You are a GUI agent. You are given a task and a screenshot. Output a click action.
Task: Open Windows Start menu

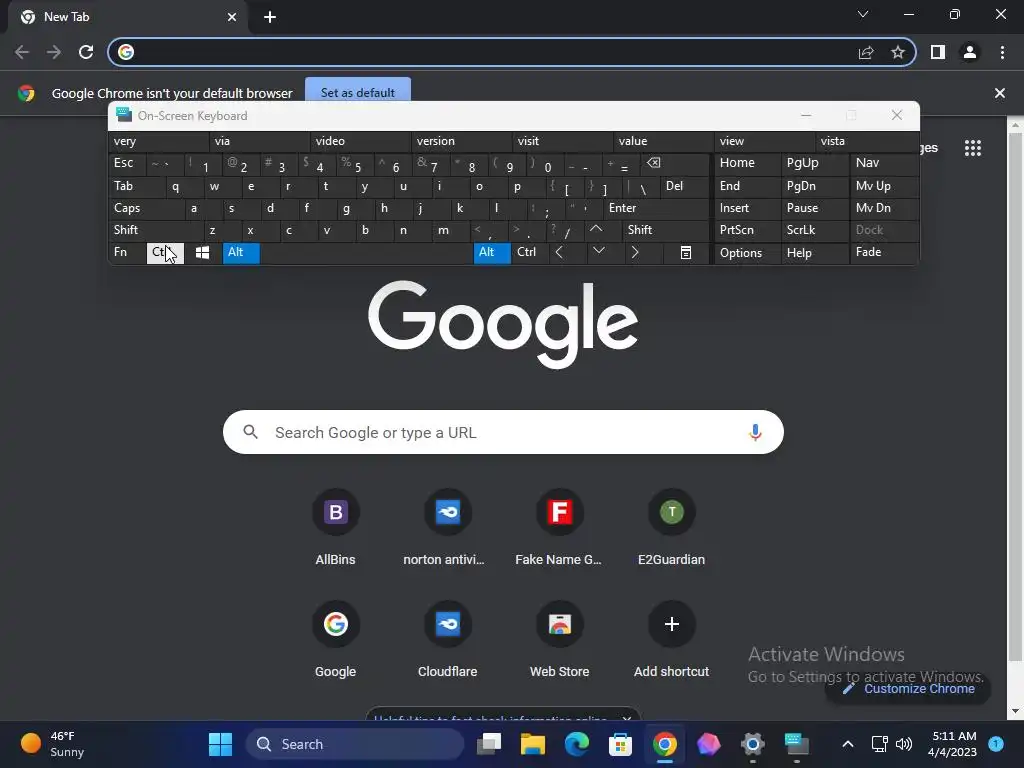click(220, 744)
